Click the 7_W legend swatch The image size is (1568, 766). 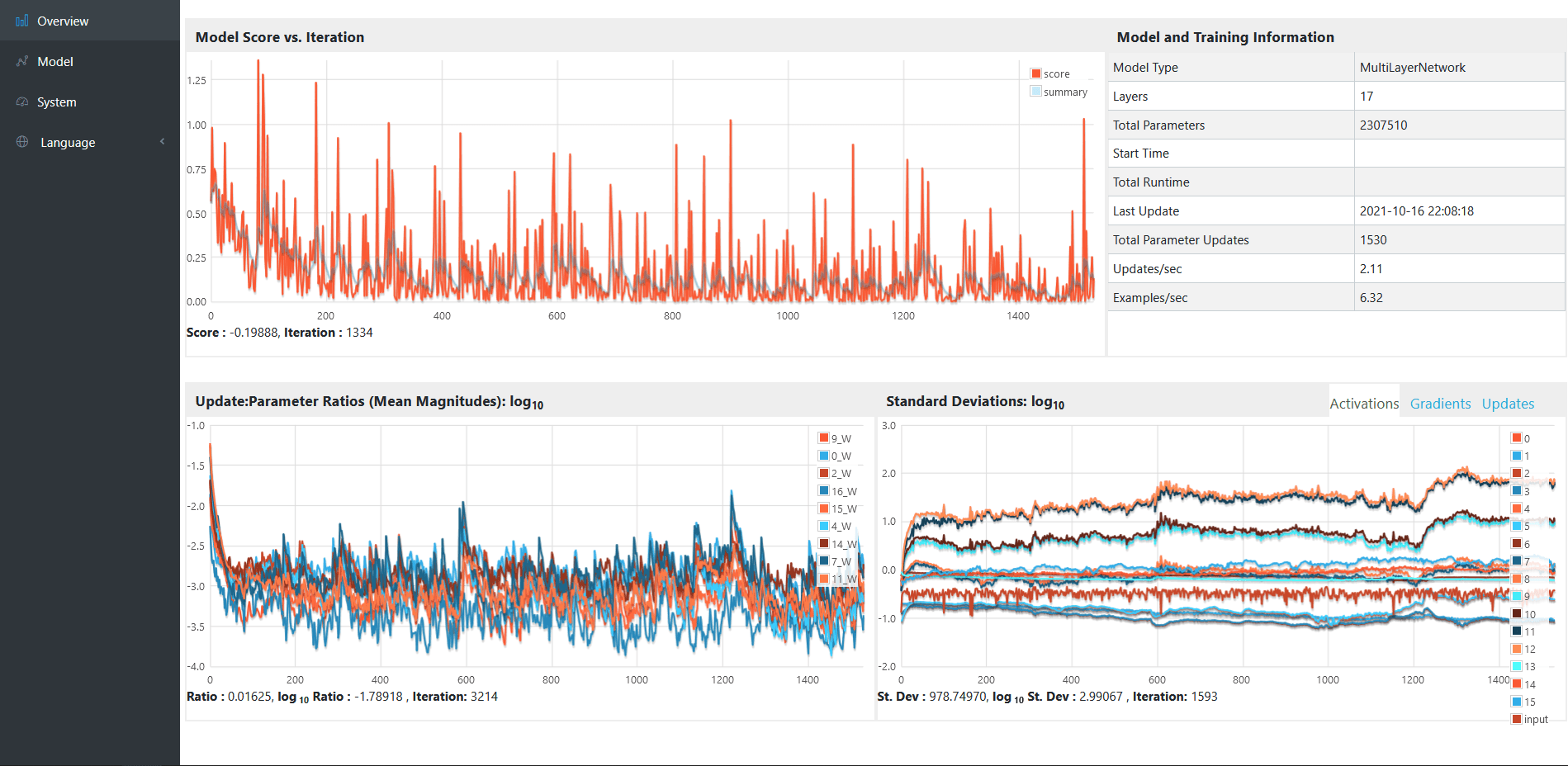click(823, 561)
